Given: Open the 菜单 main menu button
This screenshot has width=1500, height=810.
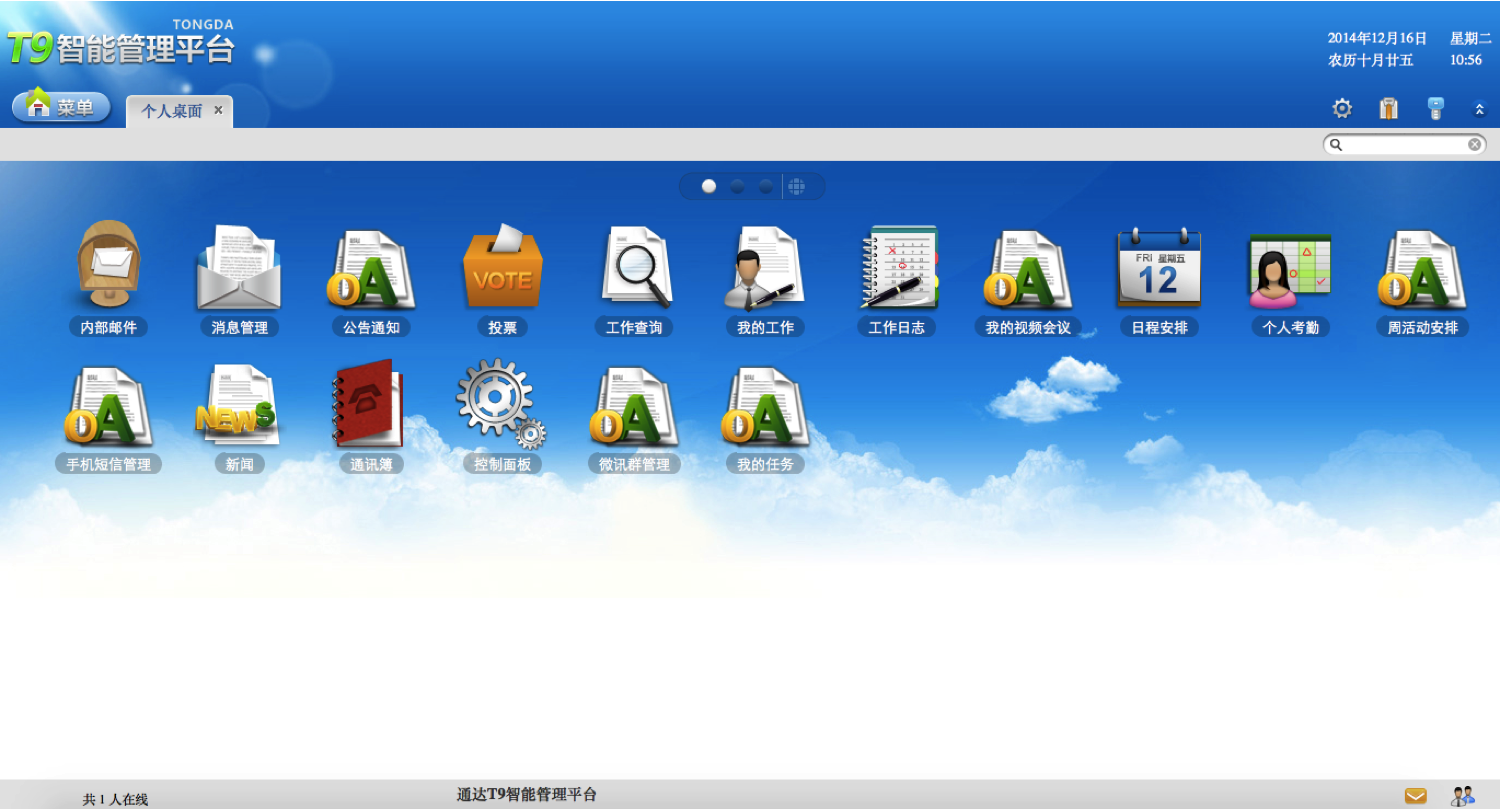Looking at the screenshot, I should tap(62, 107).
